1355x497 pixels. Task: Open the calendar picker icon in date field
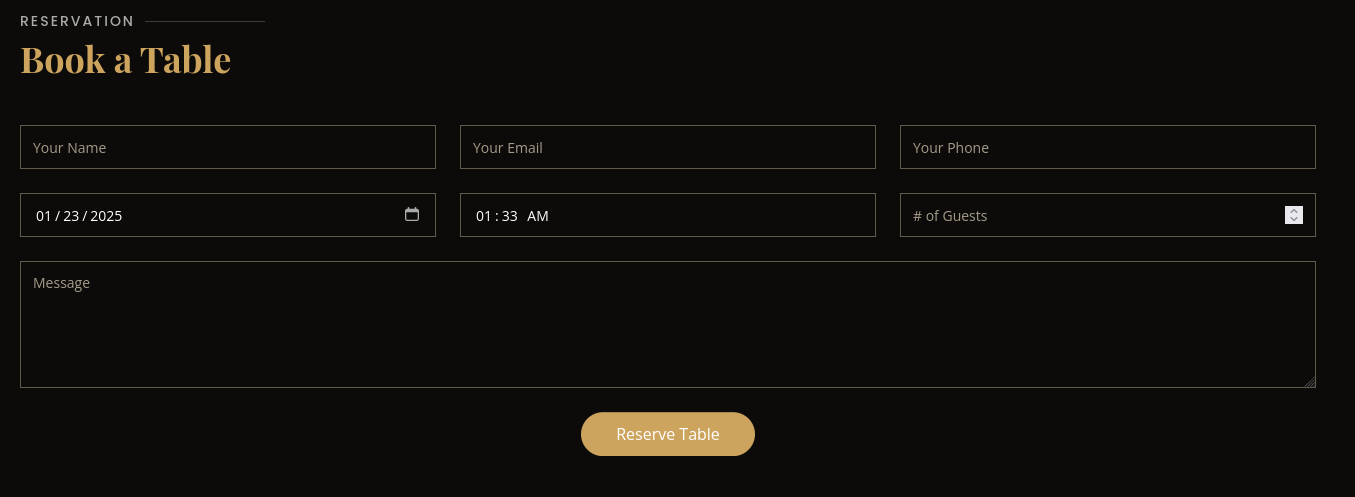click(411, 214)
